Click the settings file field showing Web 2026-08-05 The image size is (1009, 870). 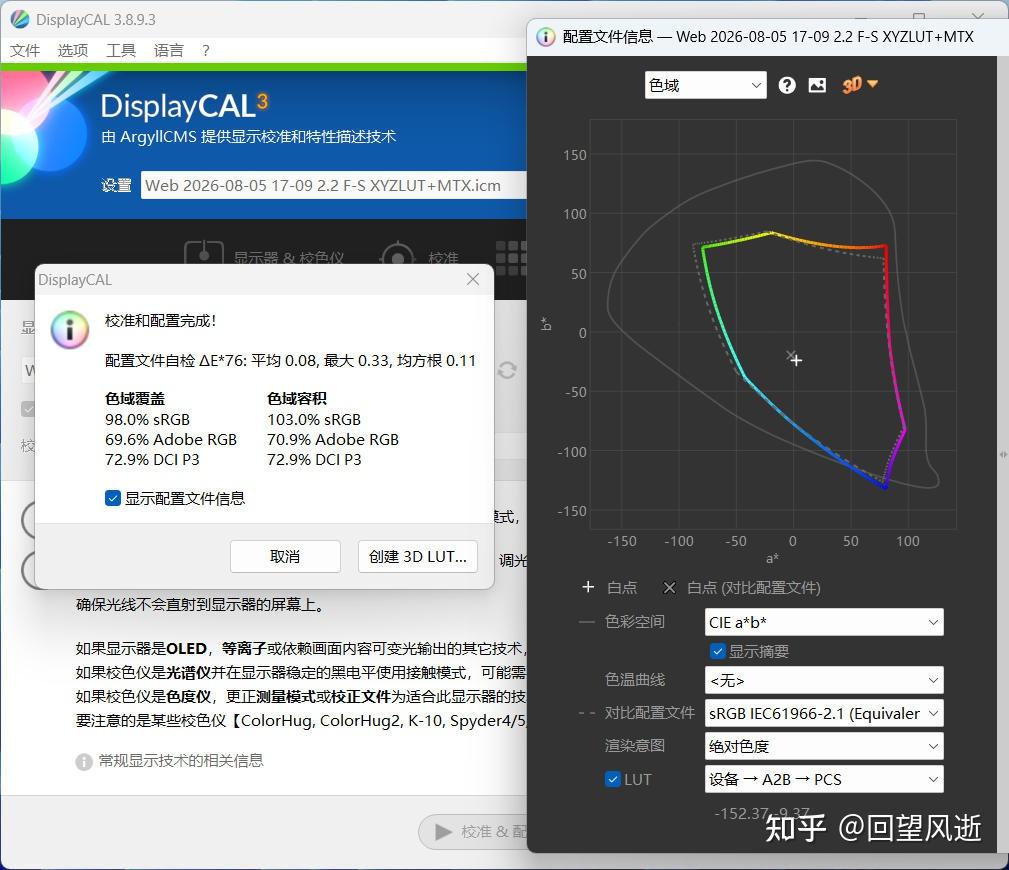tap(333, 185)
